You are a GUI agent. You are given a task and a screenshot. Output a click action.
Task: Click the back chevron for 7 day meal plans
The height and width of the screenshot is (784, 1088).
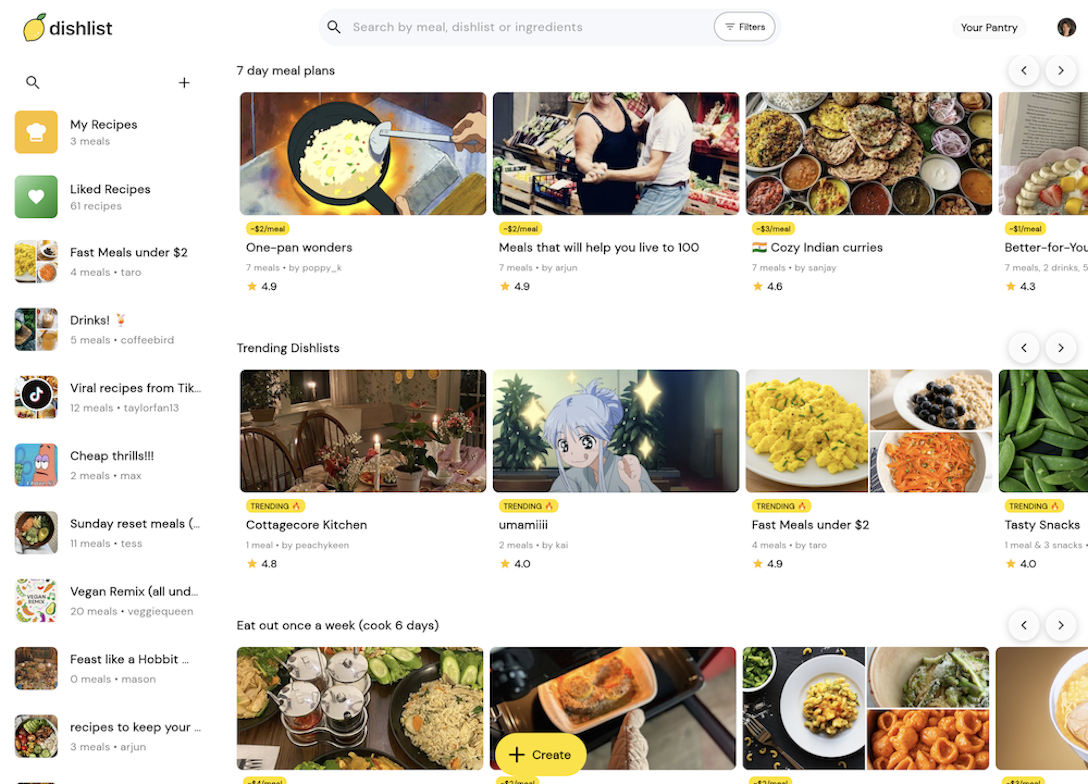click(1023, 70)
